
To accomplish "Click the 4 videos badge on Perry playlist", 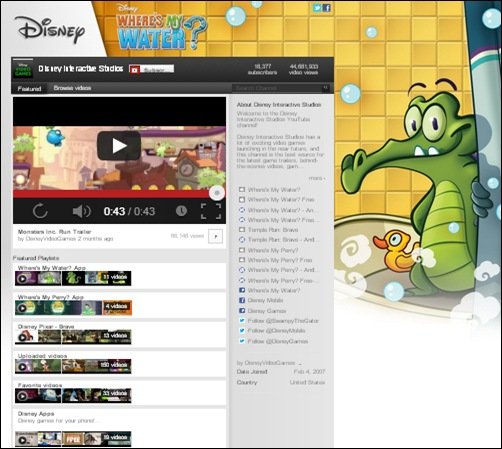I will (x=117, y=306).
